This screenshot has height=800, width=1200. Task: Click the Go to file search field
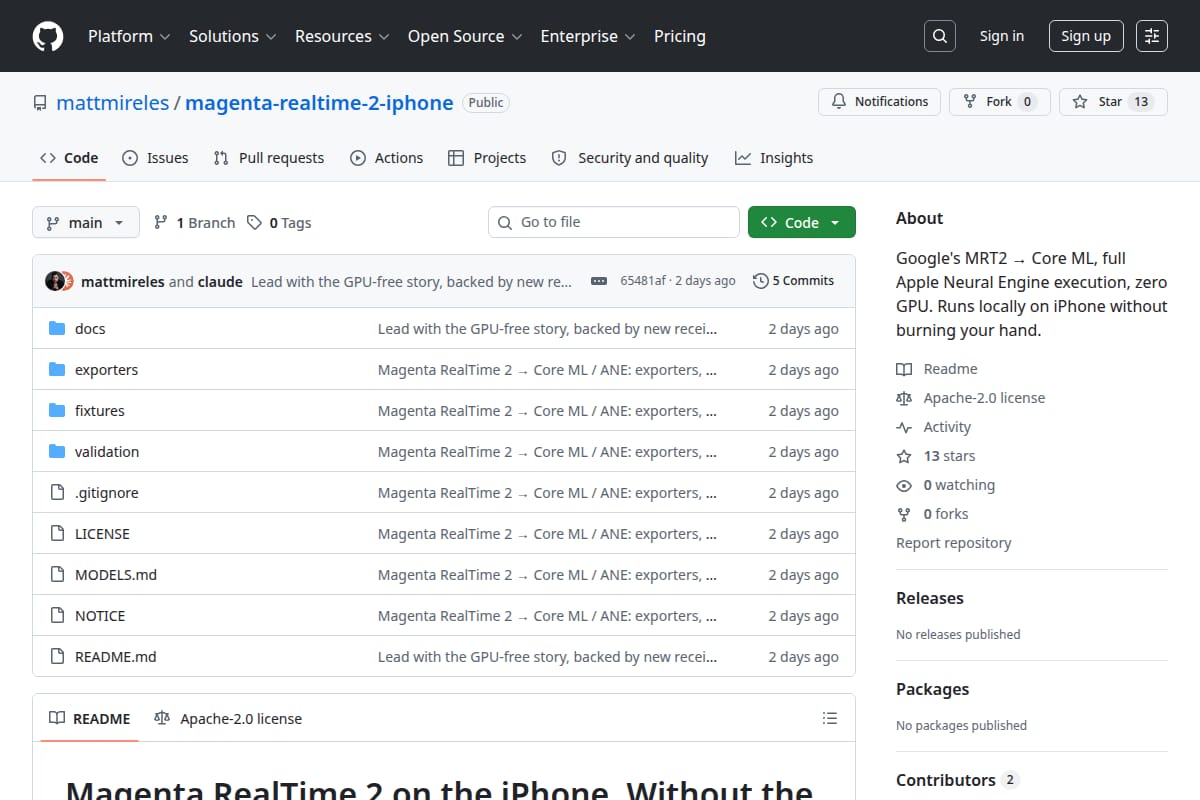point(614,222)
